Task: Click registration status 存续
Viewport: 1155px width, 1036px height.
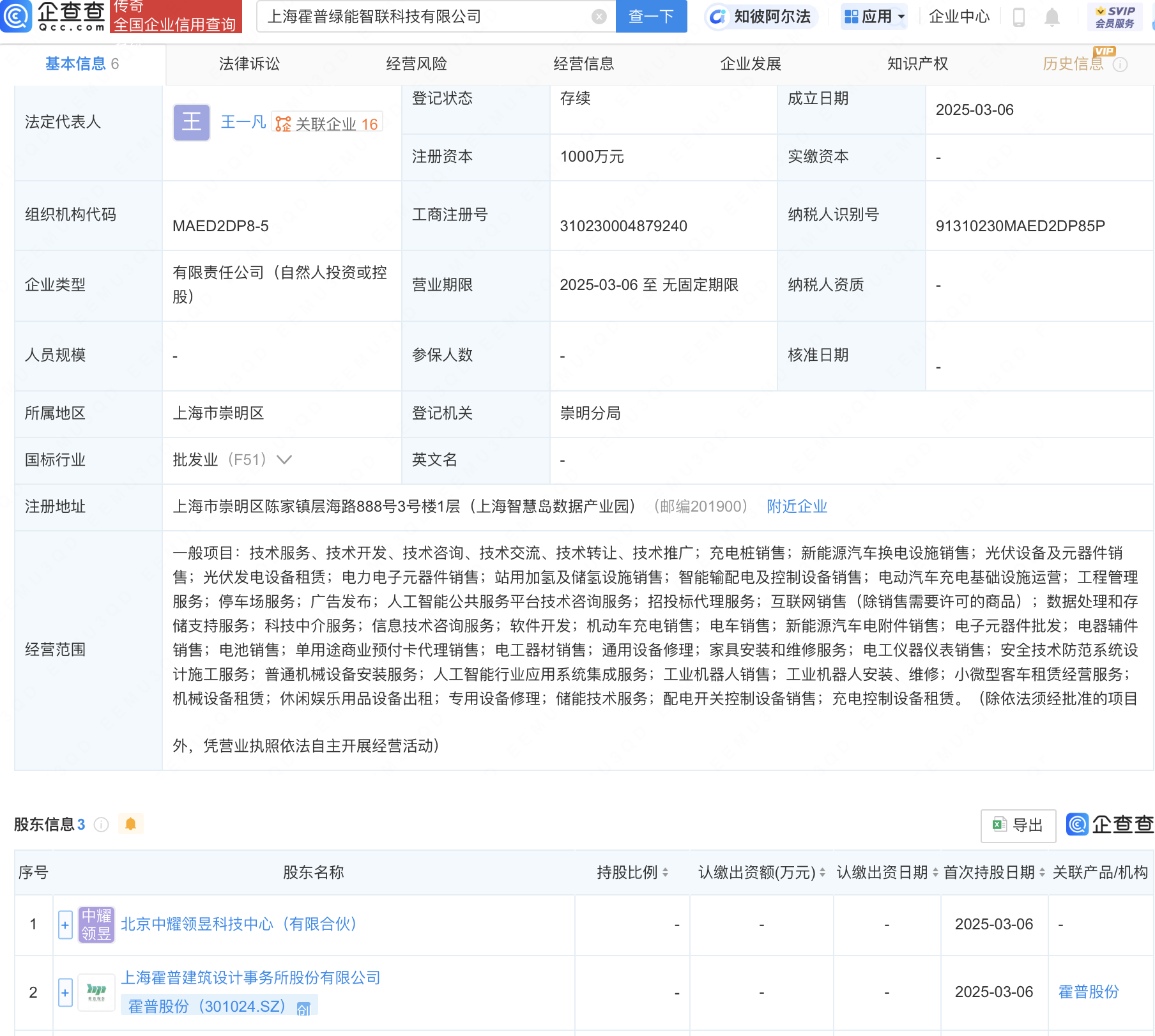Action: coord(575,98)
